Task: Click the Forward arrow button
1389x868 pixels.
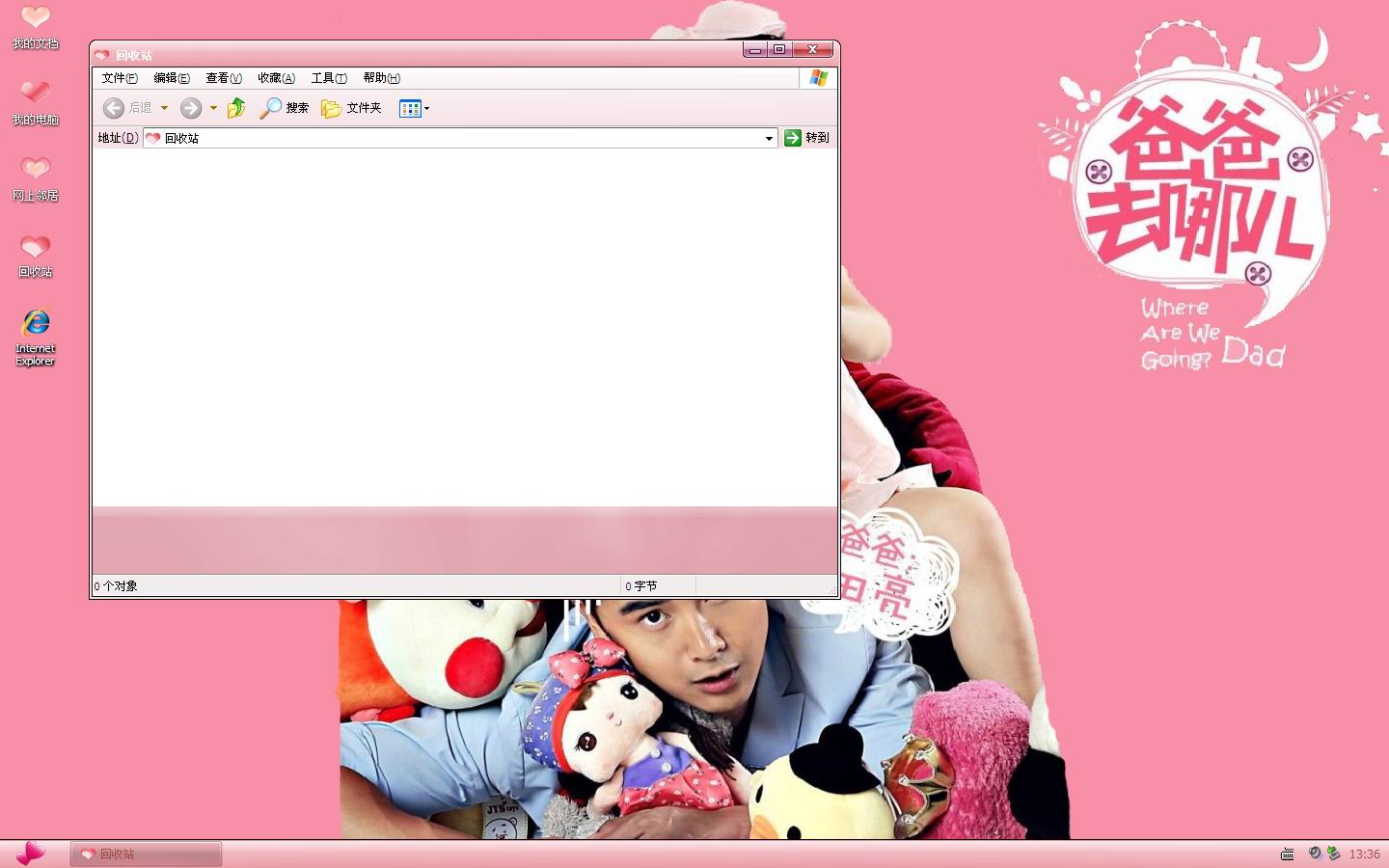Action: click(x=191, y=108)
